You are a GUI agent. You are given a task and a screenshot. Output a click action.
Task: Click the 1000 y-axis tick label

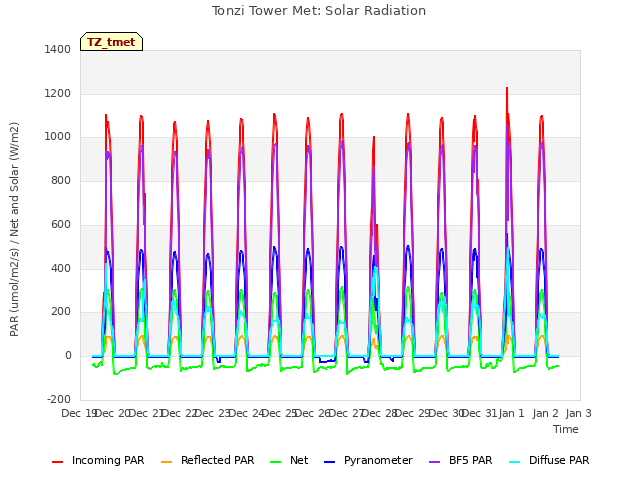[58, 137]
